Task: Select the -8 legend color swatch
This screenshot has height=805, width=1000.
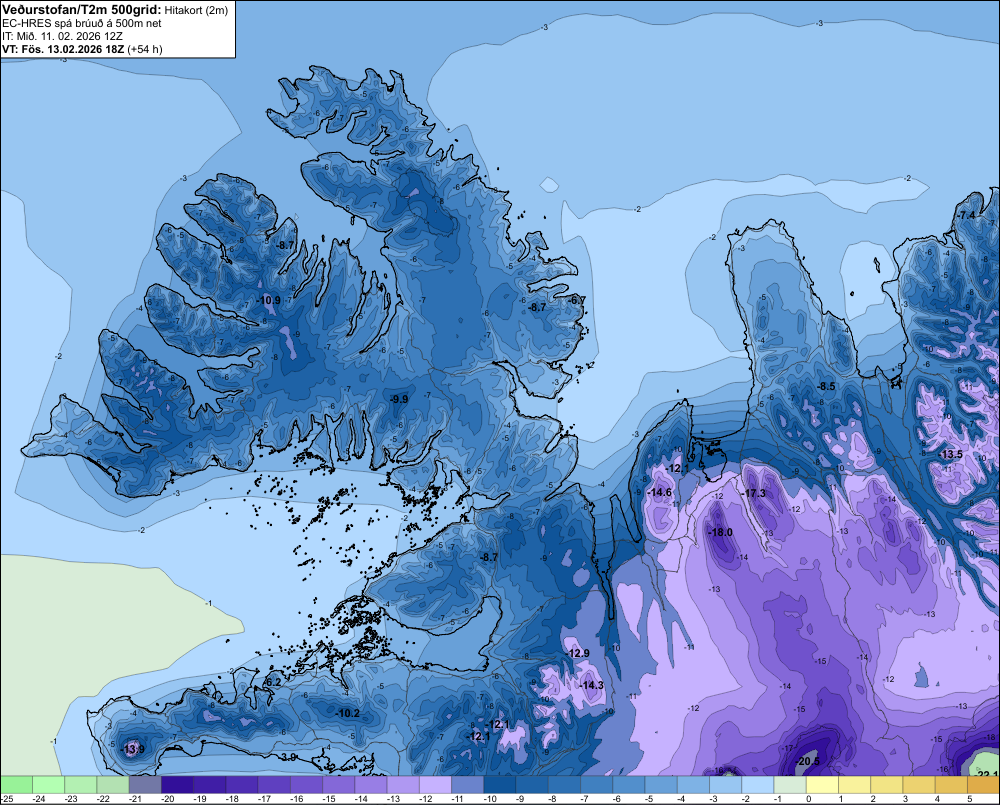Action: [x=564, y=785]
